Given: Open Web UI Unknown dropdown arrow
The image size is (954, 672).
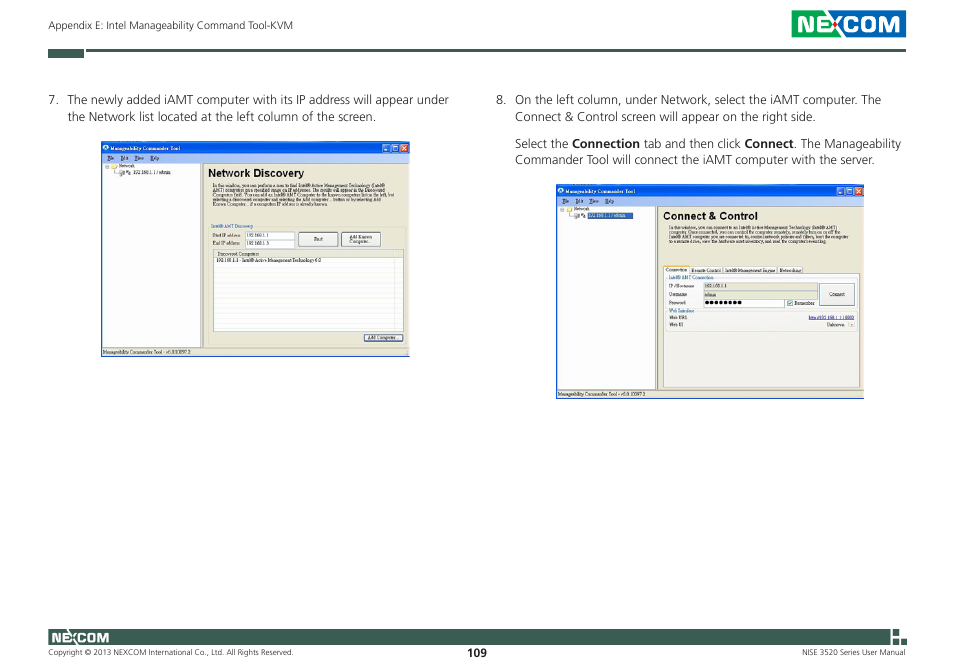Looking at the screenshot, I should 851,325.
